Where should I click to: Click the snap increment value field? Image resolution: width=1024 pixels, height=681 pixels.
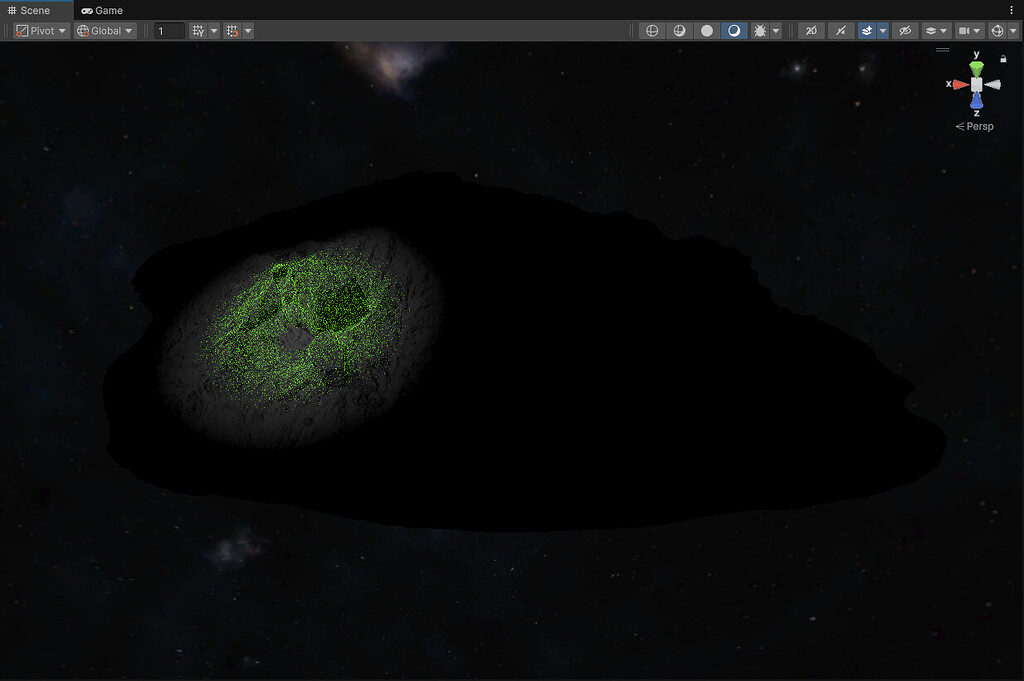168,30
